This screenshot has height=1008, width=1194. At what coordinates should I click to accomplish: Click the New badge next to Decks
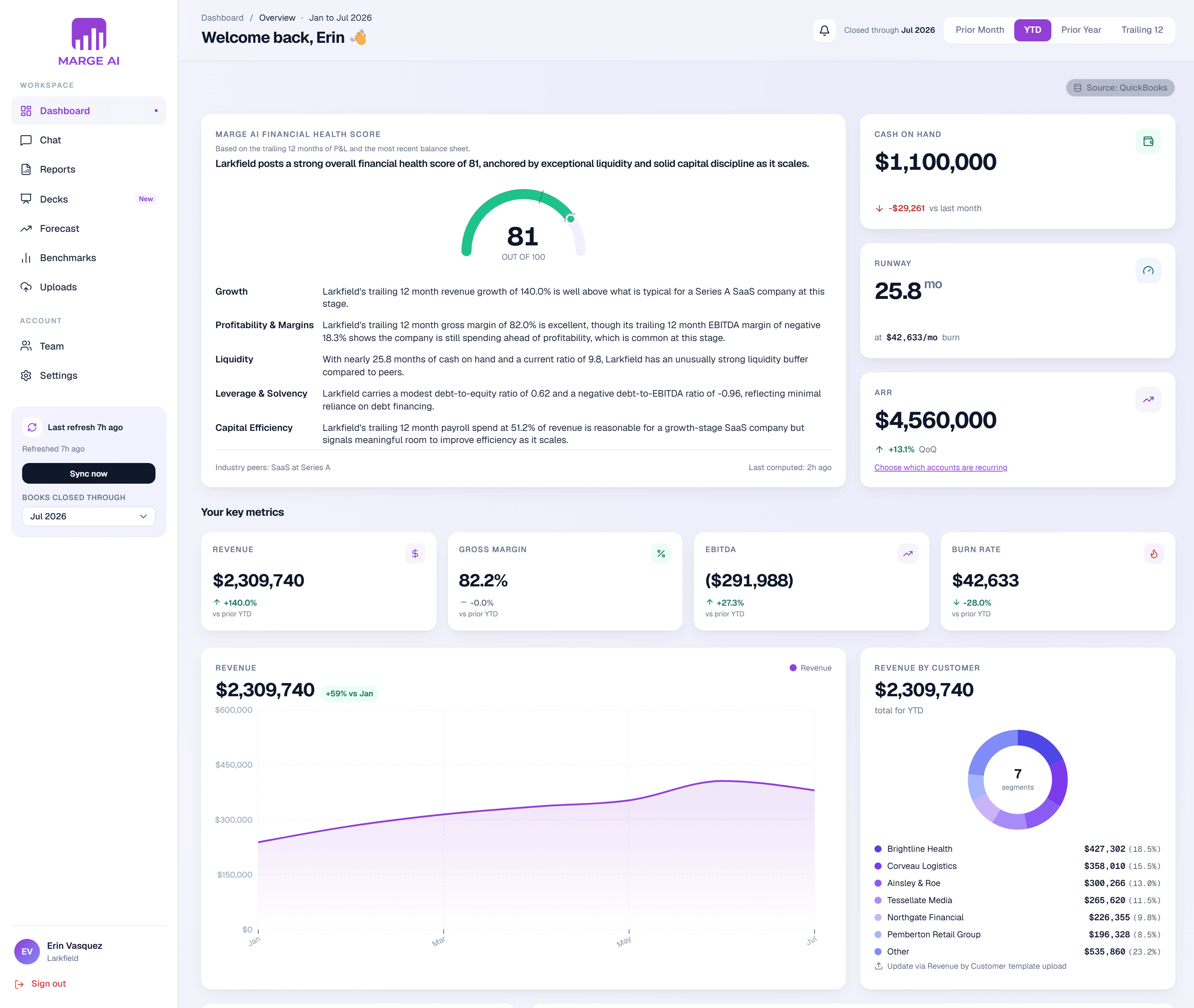146,199
